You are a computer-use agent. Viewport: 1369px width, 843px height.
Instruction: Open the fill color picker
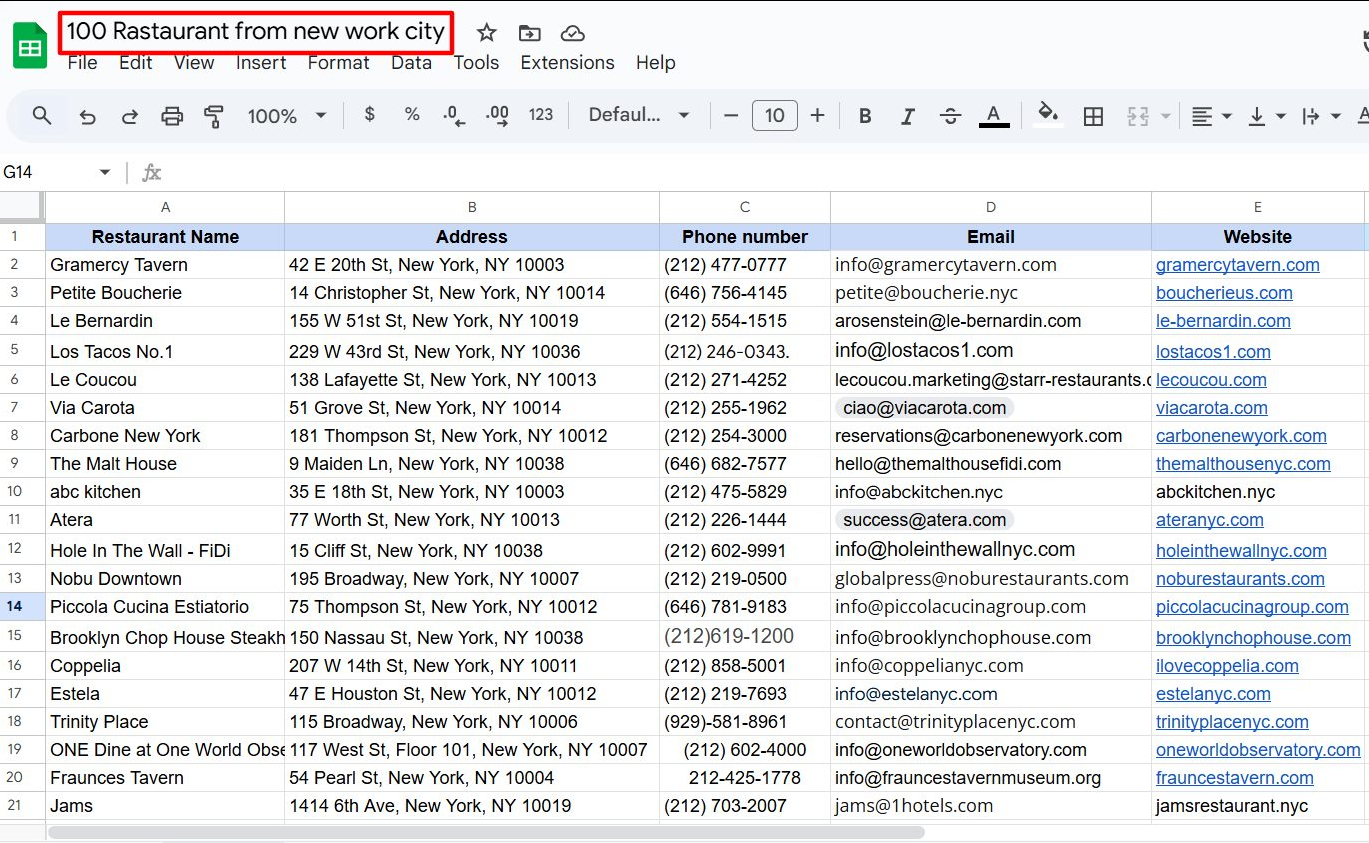click(1048, 115)
